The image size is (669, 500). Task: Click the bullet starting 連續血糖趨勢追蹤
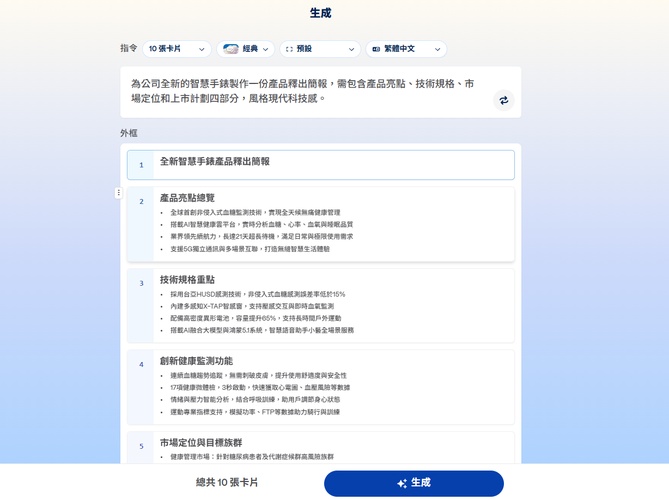click(259, 375)
